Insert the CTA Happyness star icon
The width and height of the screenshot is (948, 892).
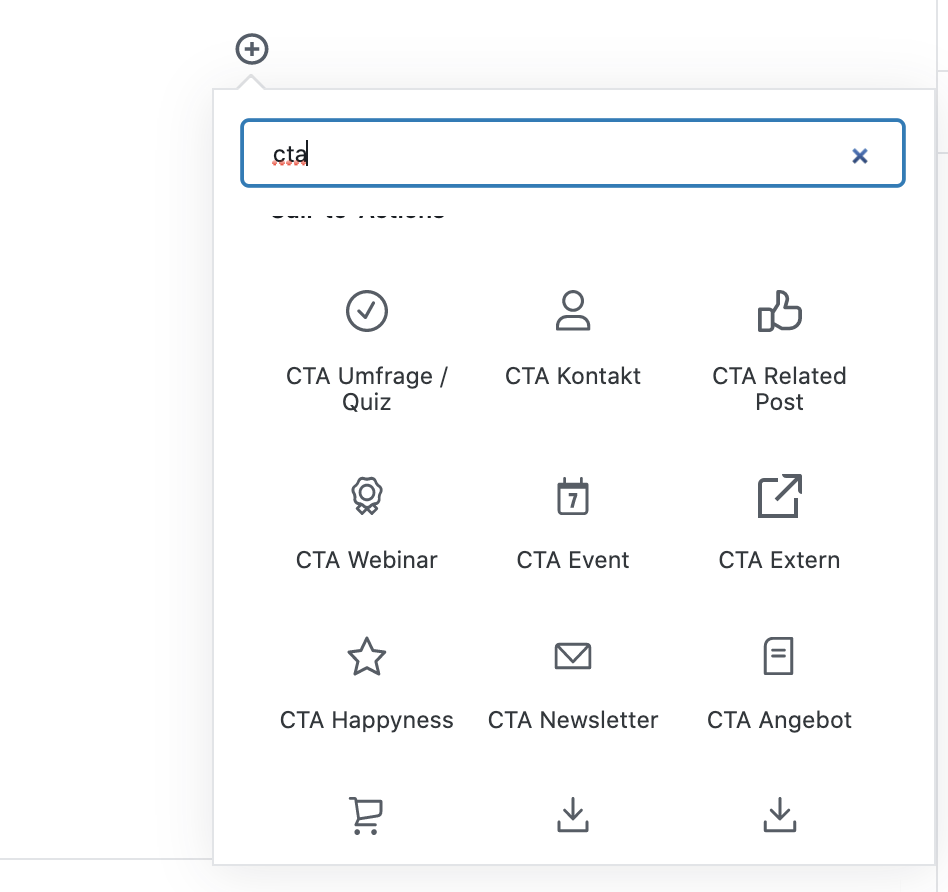367,657
